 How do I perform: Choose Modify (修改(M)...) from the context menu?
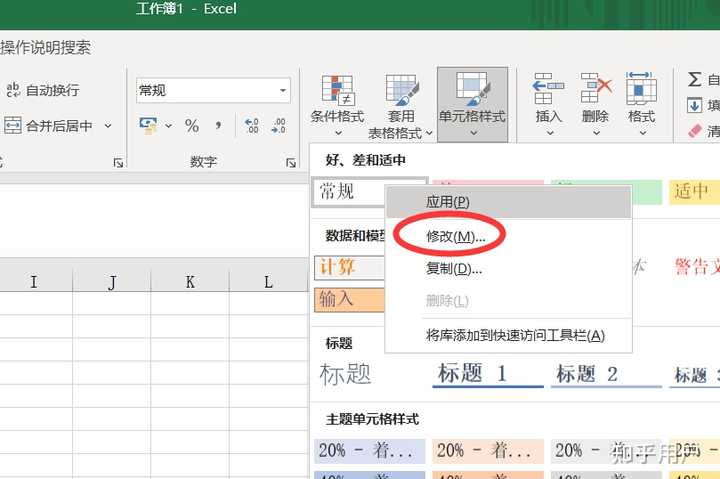509,236
